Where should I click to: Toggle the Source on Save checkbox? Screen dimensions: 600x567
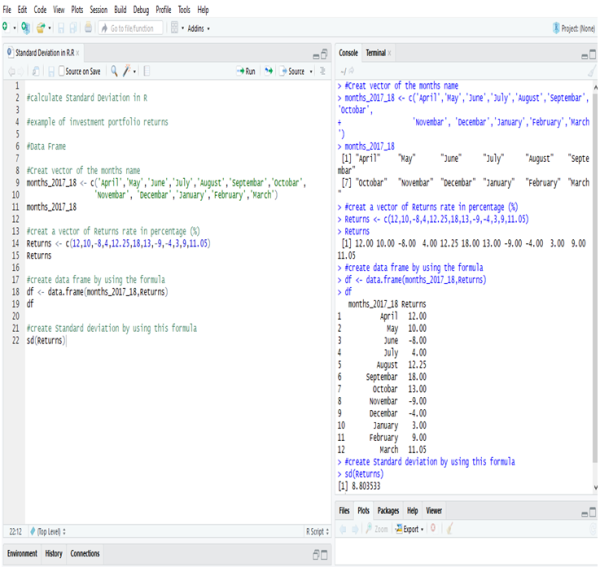click(62, 71)
